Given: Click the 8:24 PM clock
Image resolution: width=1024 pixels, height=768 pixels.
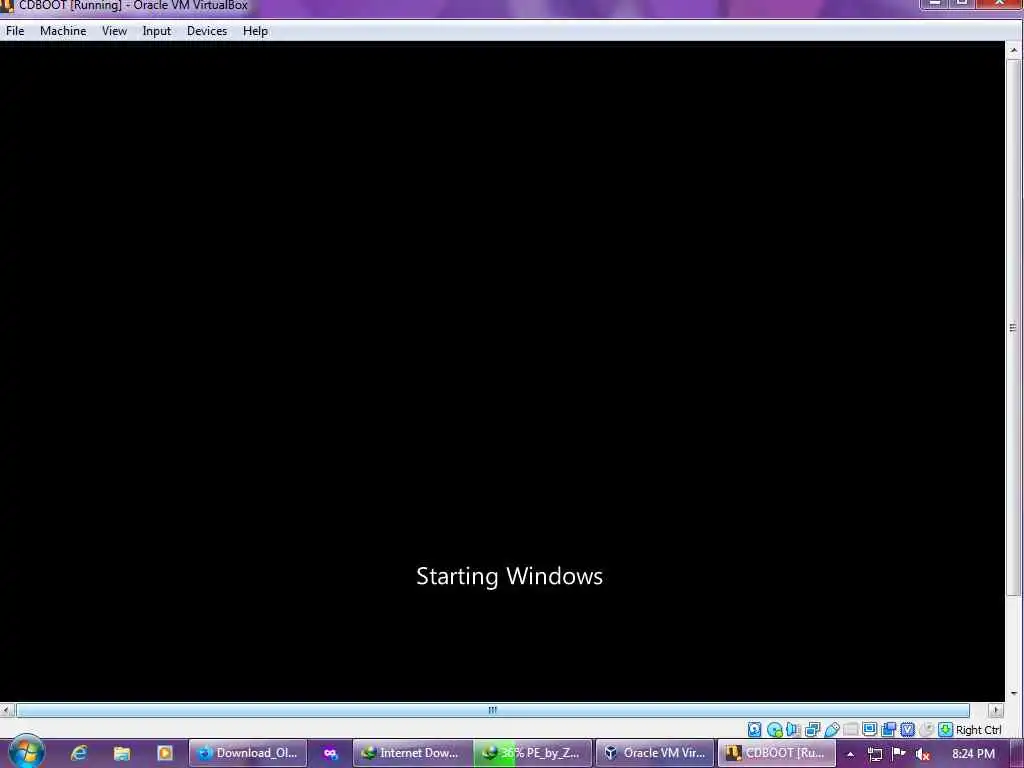Looking at the screenshot, I should pos(973,754).
